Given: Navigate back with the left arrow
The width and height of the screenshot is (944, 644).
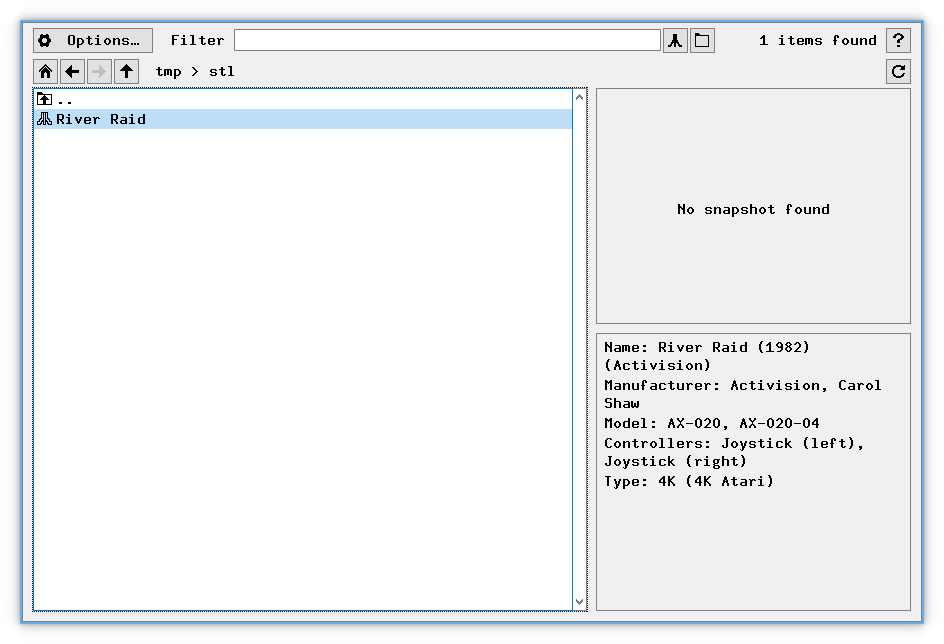Looking at the screenshot, I should tap(72, 72).
